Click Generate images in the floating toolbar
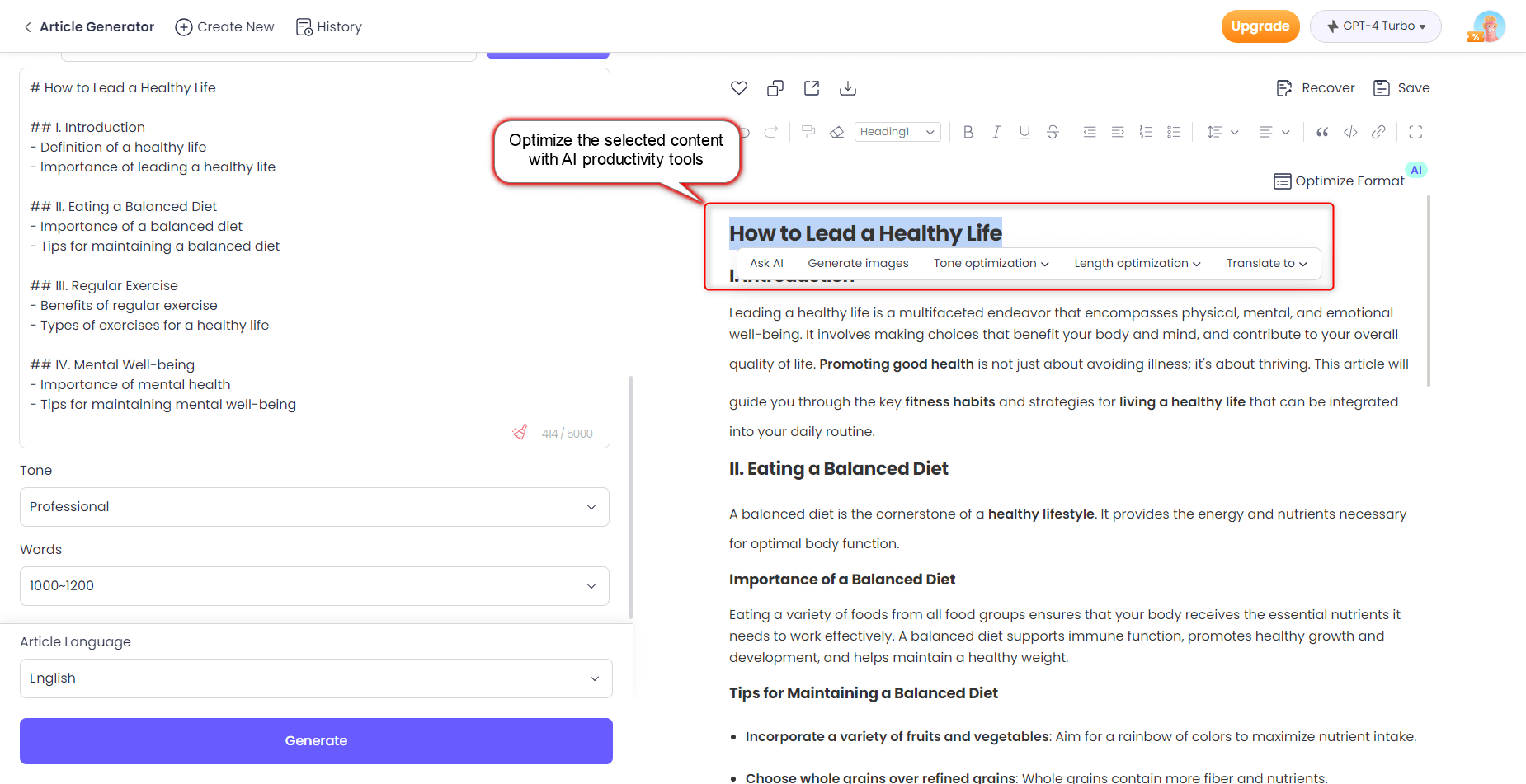This screenshot has height=784, width=1526. [858, 264]
